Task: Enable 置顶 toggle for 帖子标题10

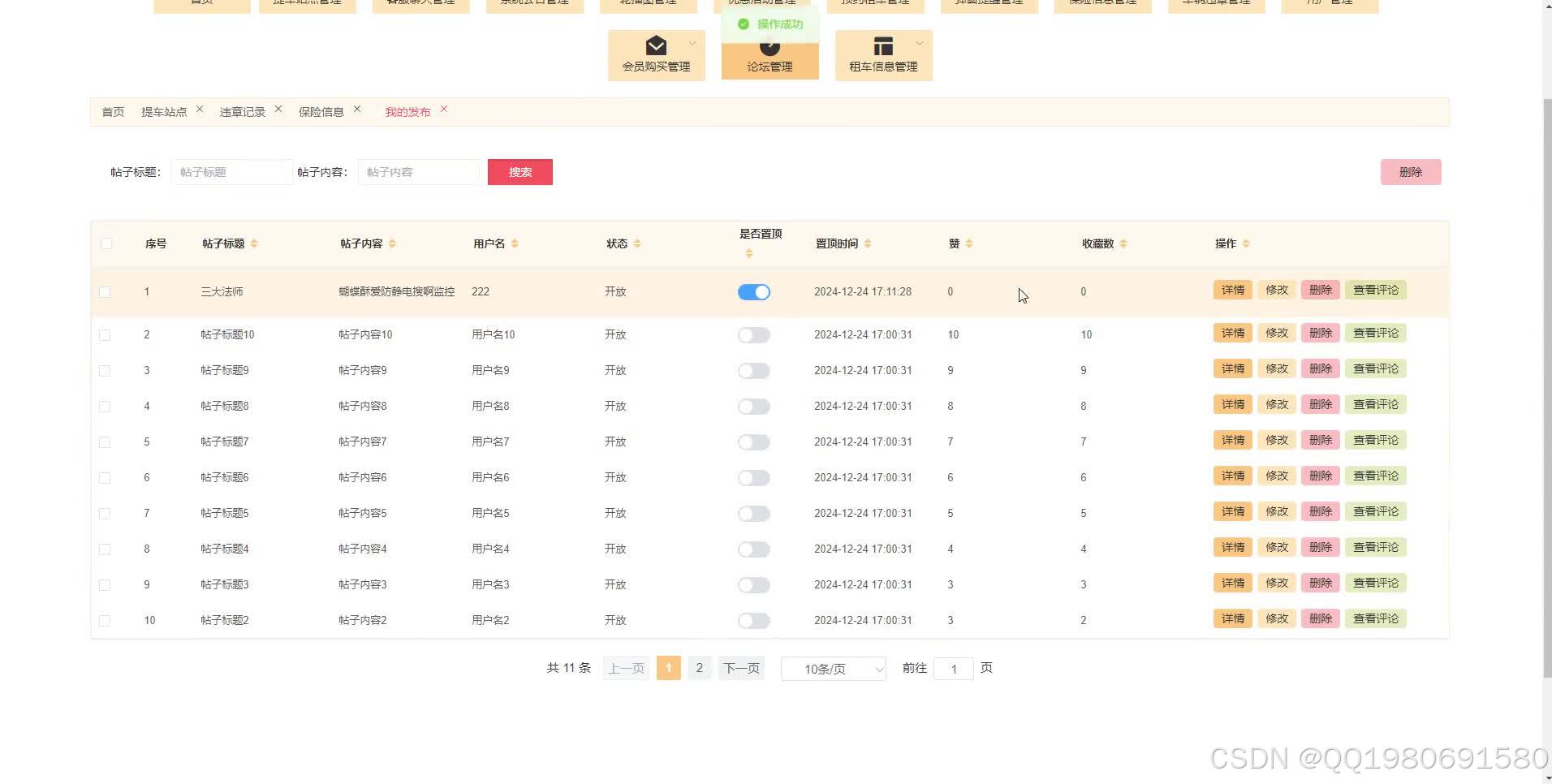Action: click(753, 334)
